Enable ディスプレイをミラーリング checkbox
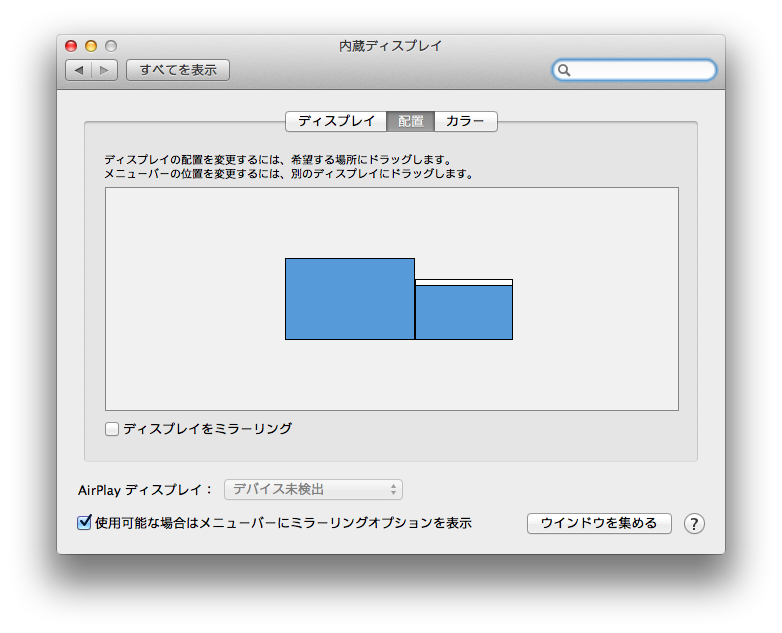 click(x=112, y=429)
